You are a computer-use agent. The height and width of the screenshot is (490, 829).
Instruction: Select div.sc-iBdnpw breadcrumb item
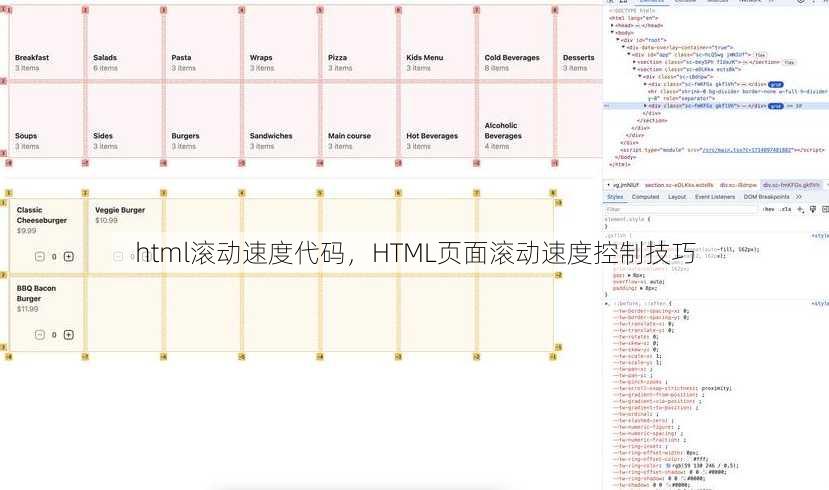pos(738,185)
